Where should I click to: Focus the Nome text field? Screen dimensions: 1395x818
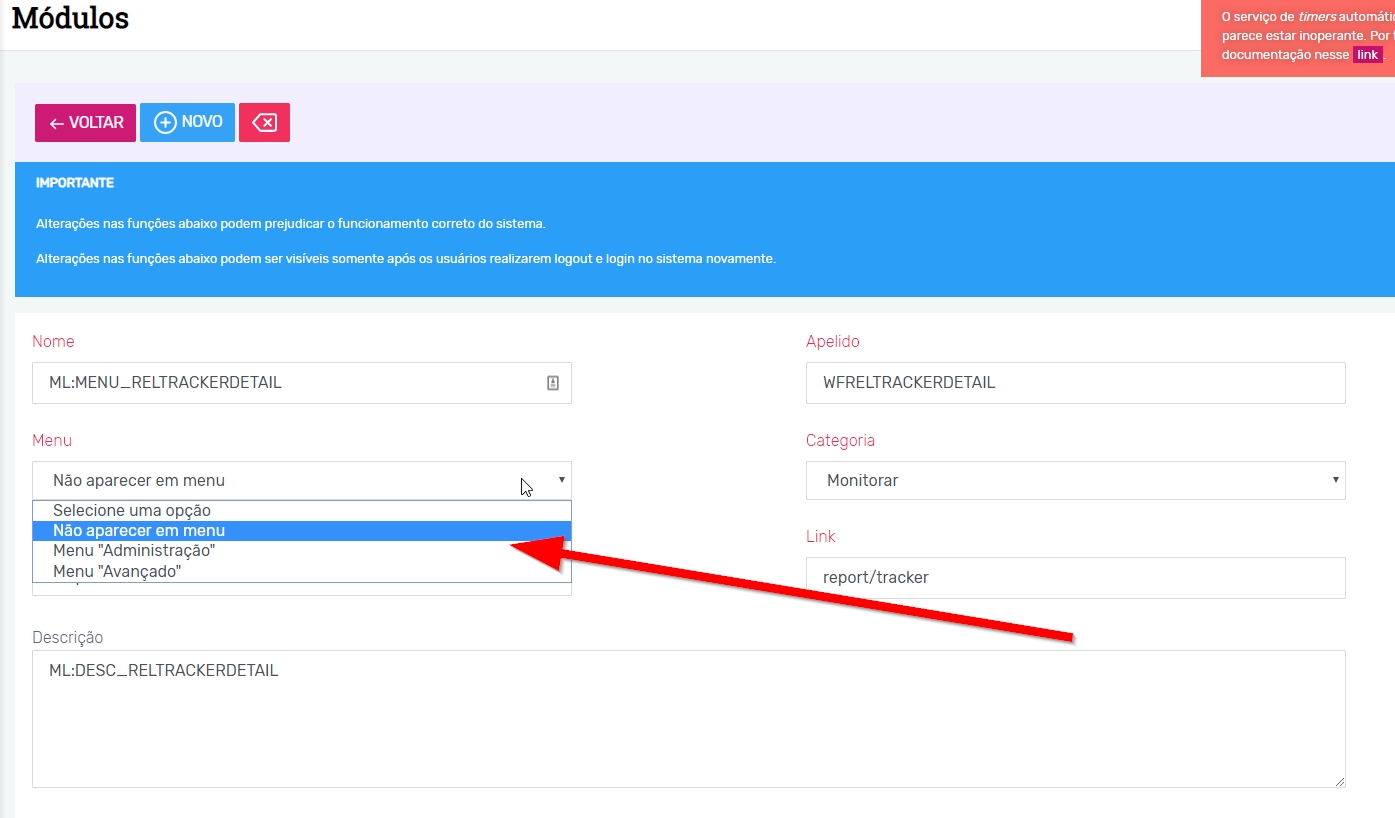pyautogui.click(x=290, y=383)
